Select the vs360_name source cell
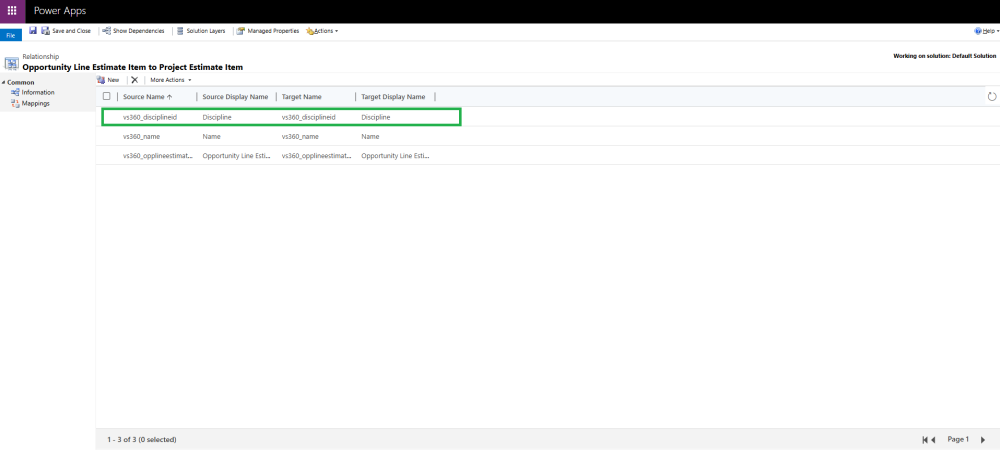The height and width of the screenshot is (476, 1000). click(x=142, y=137)
